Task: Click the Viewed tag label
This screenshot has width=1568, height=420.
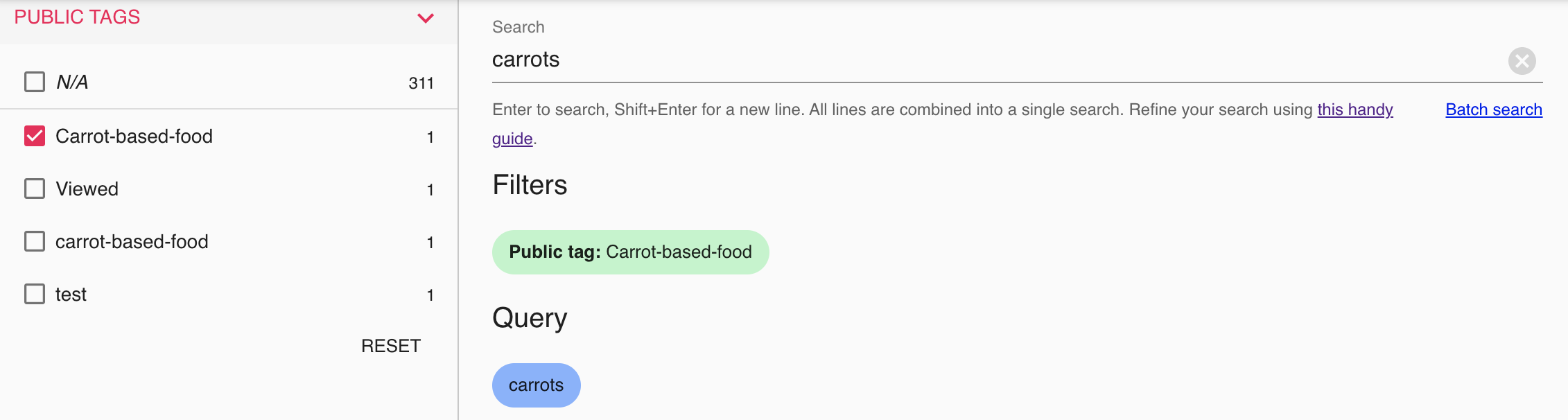Action: point(87,189)
